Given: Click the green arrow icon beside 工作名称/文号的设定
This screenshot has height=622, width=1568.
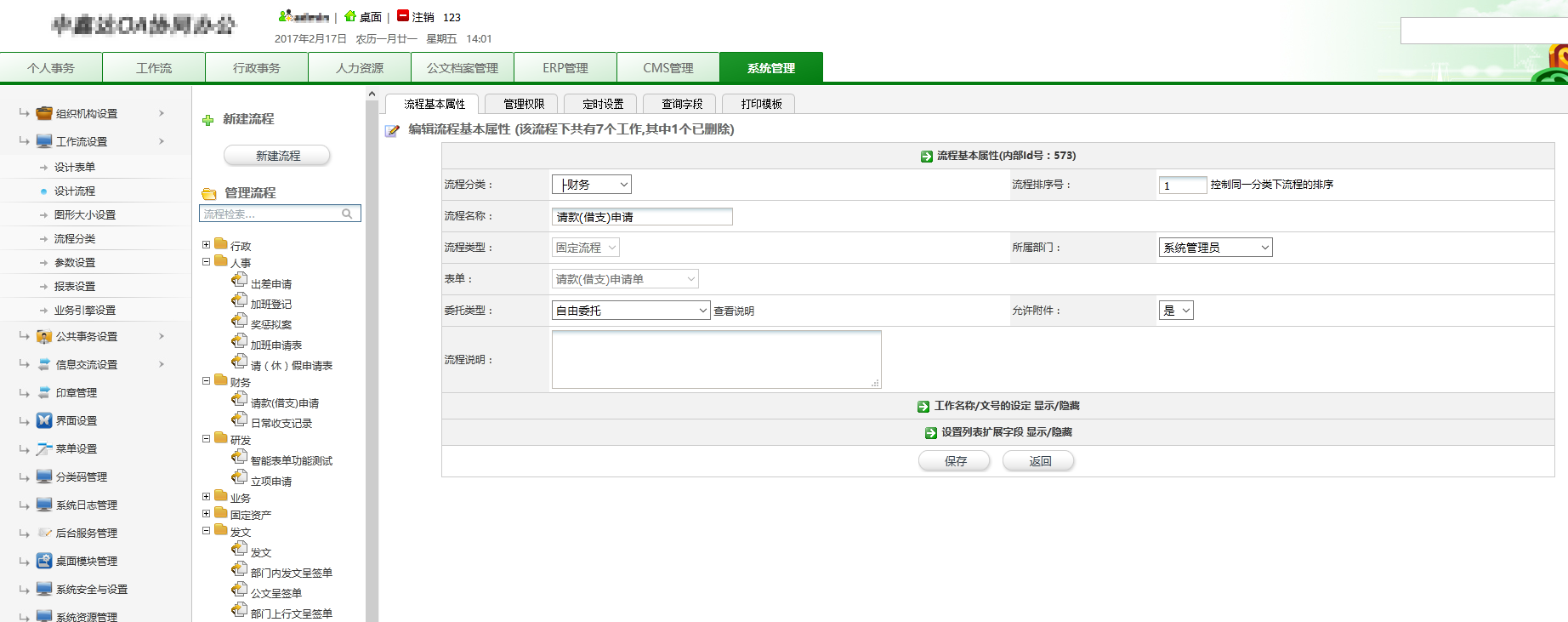Looking at the screenshot, I should (923, 407).
